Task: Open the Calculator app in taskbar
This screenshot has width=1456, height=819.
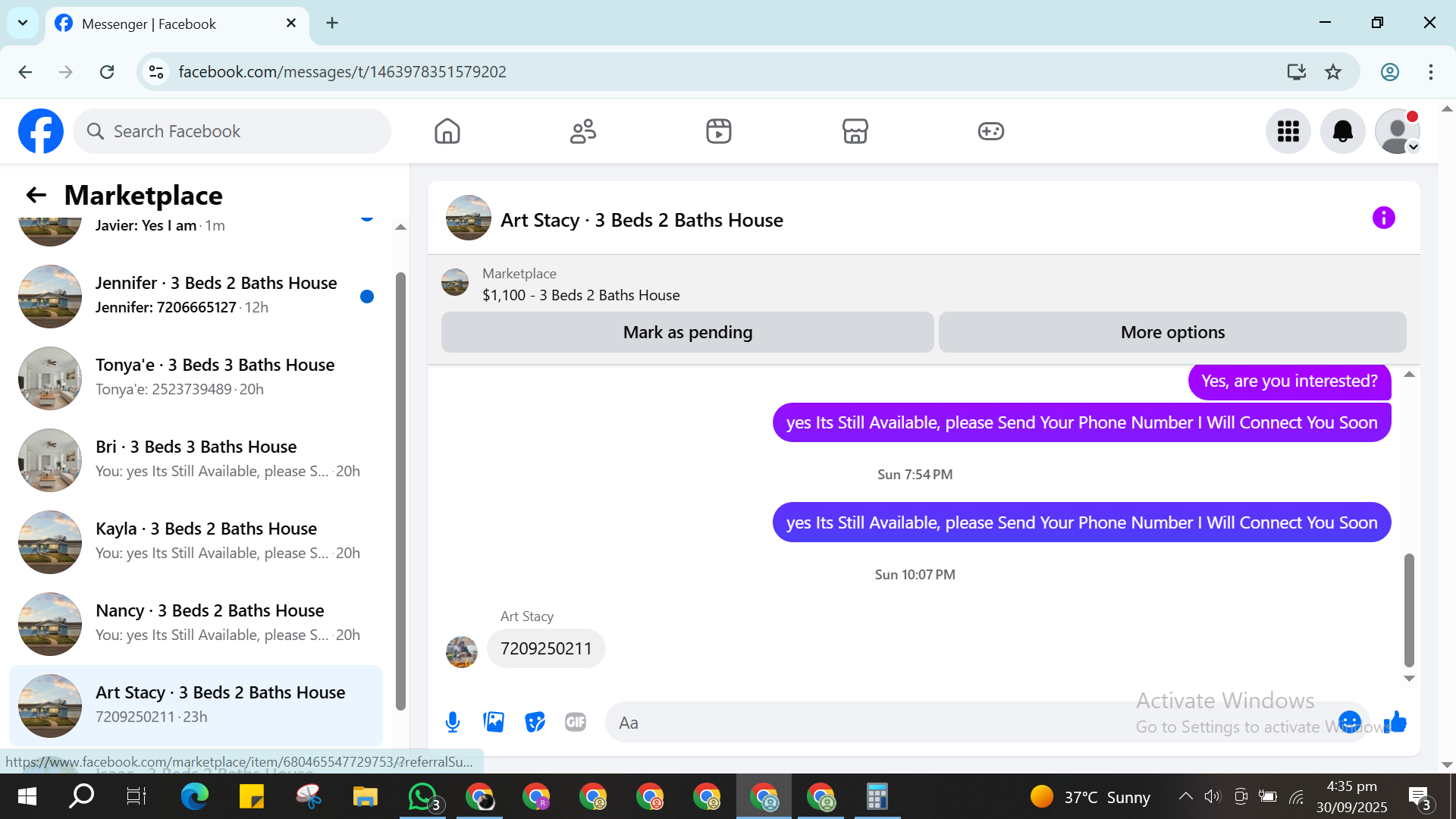Action: click(877, 796)
